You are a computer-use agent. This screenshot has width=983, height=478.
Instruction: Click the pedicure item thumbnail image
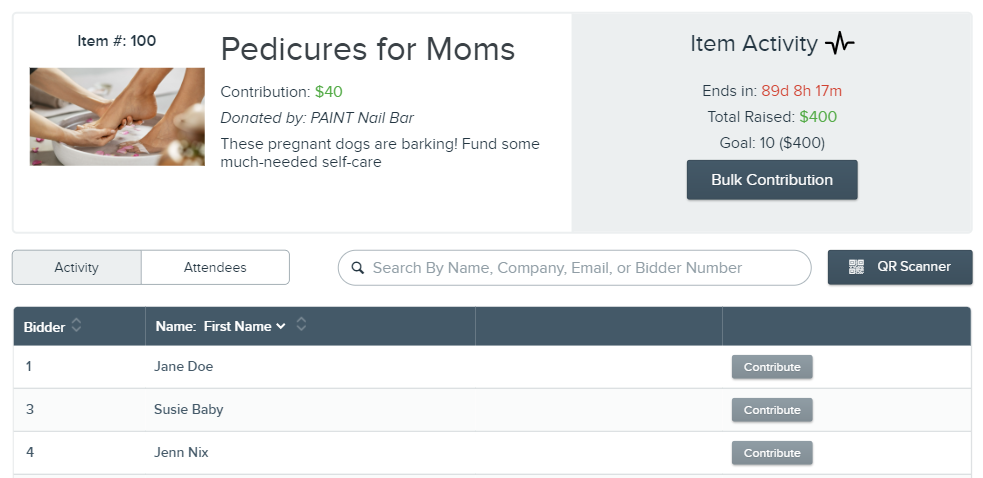click(x=117, y=117)
